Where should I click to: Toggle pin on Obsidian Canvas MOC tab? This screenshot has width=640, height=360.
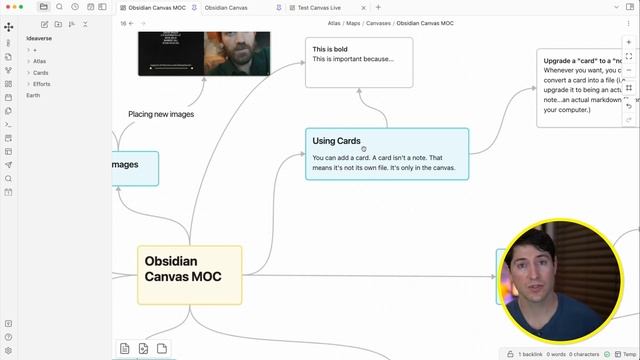[x=194, y=7]
